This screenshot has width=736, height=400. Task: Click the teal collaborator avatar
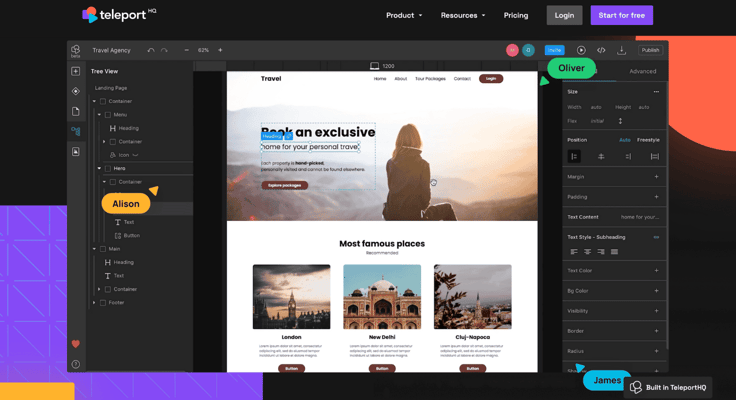pos(528,50)
